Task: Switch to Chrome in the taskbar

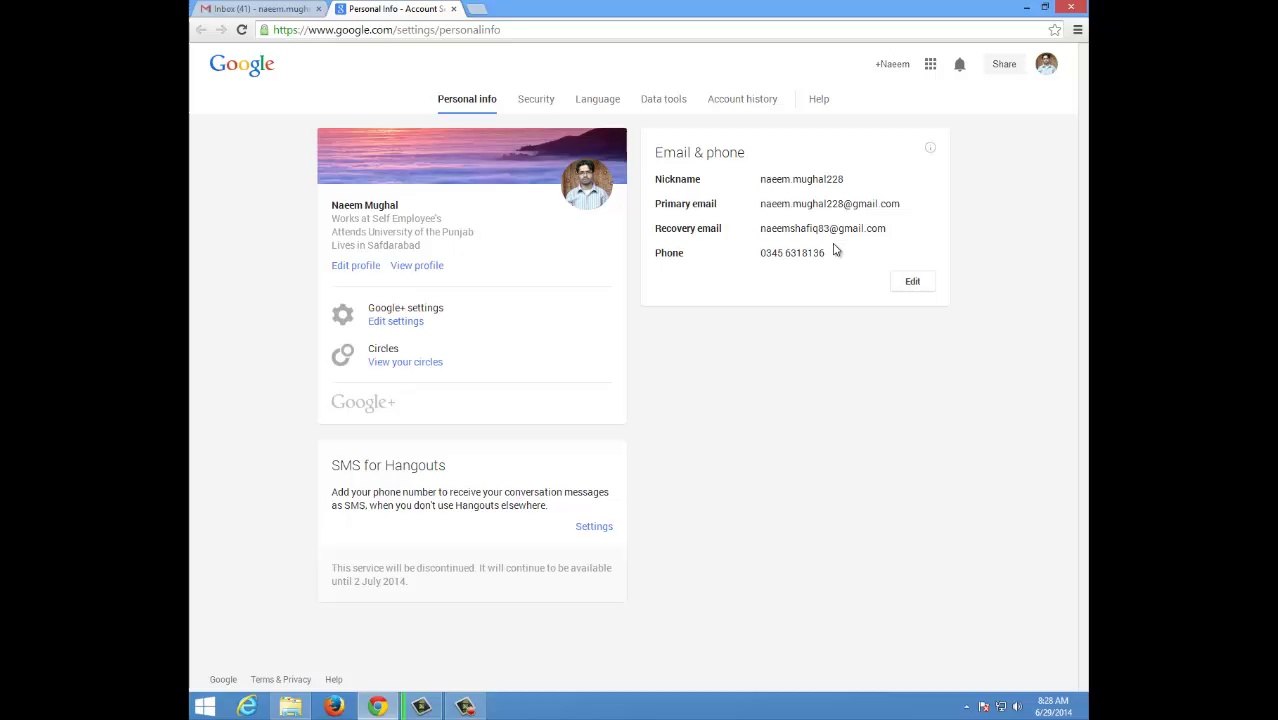Action: [377, 707]
